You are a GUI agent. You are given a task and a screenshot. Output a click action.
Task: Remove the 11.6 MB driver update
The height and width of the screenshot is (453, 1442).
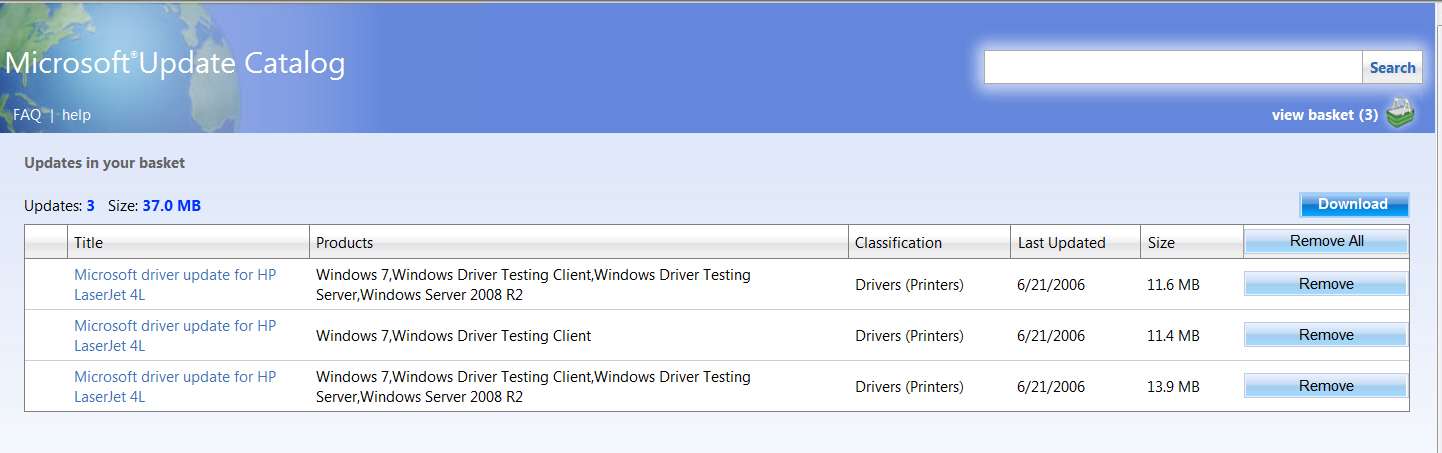[1326, 284]
